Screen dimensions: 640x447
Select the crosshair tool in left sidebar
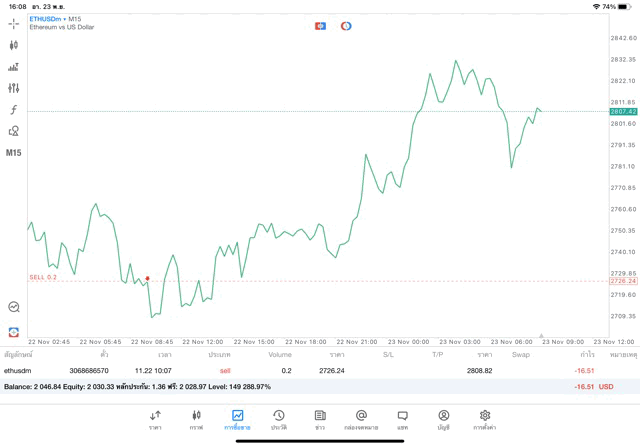tap(14, 23)
